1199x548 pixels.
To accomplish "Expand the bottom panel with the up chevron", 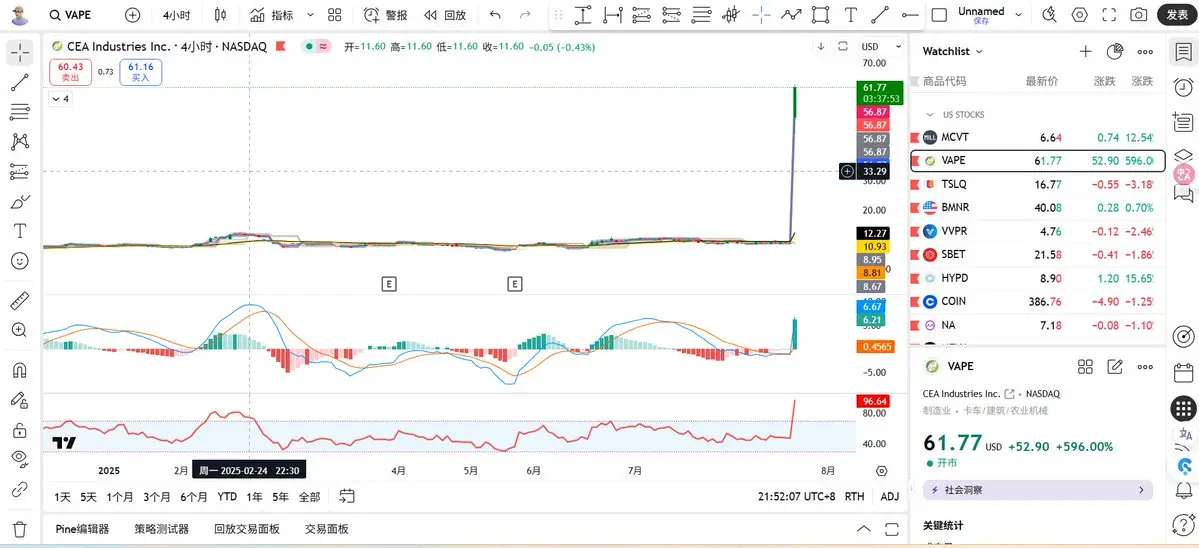I will point(863,529).
